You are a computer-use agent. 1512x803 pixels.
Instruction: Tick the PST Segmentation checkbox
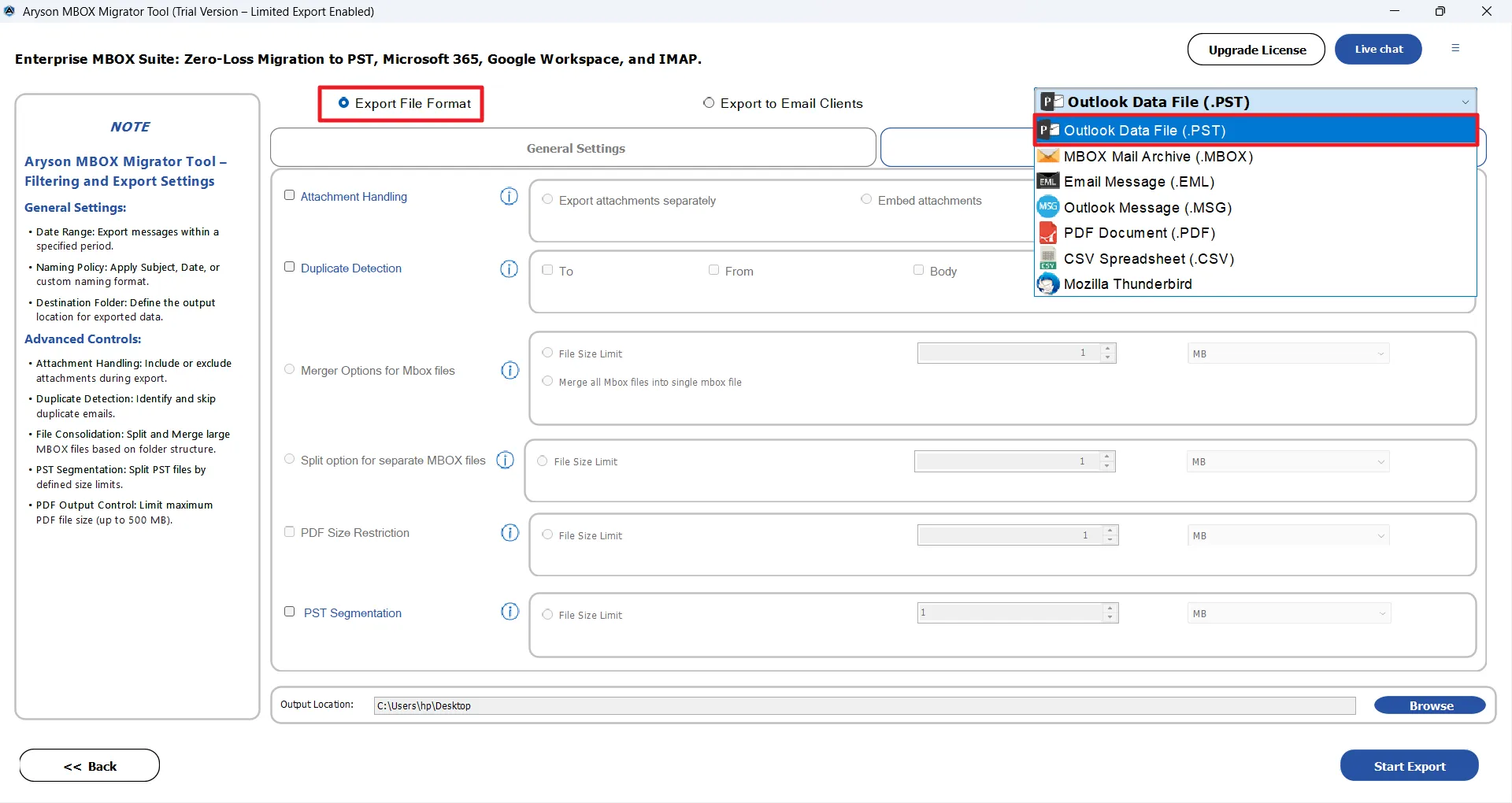pyautogui.click(x=289, y=612)
